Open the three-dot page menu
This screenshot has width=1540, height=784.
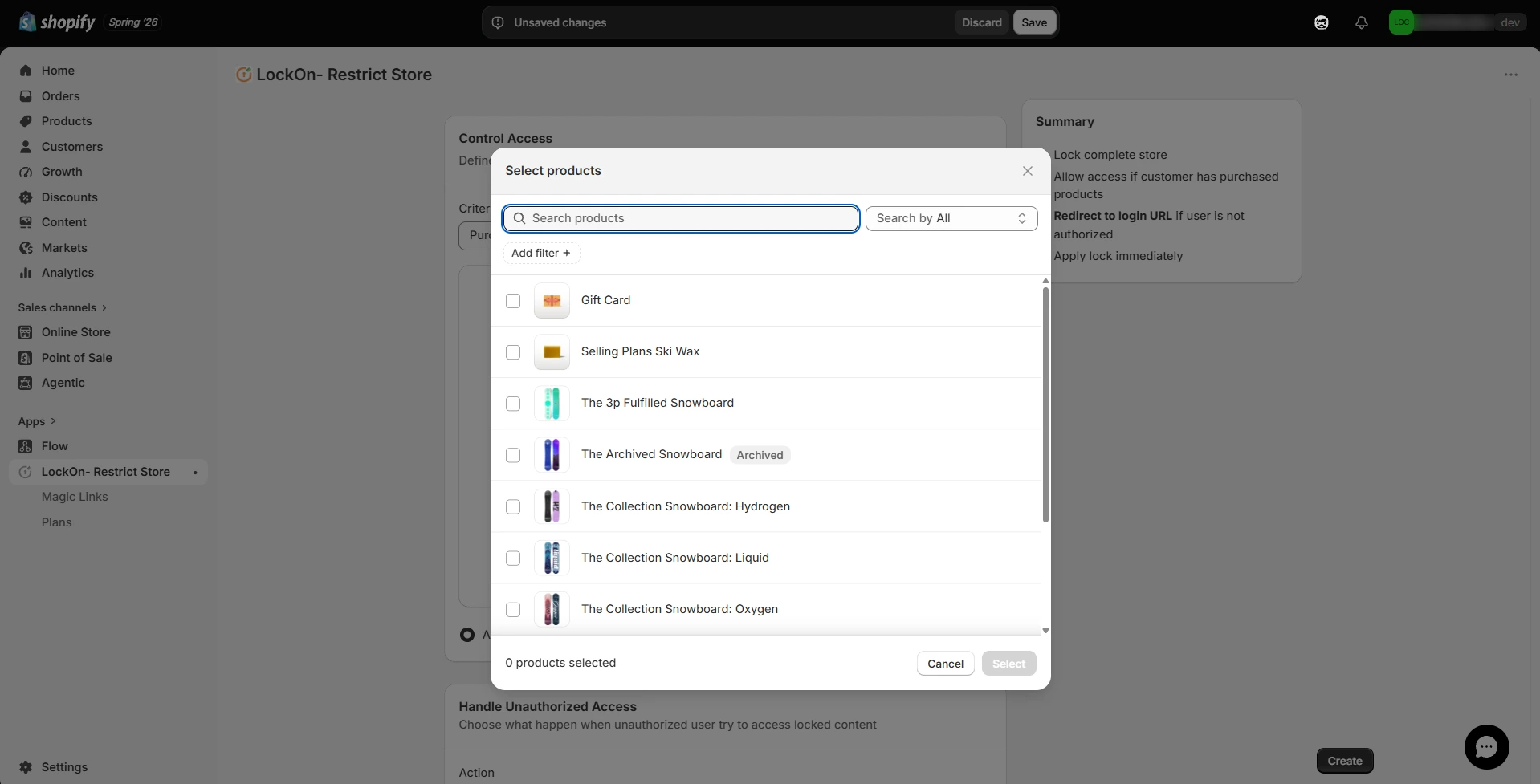pos(1511,75)
